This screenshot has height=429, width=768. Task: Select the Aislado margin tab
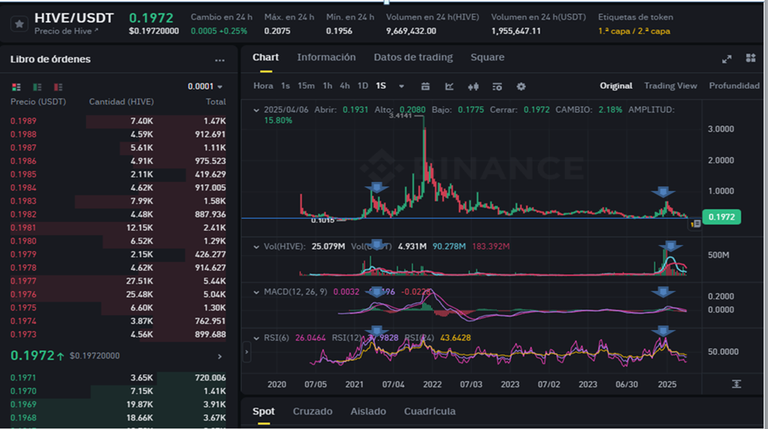[x=368, y=411]
